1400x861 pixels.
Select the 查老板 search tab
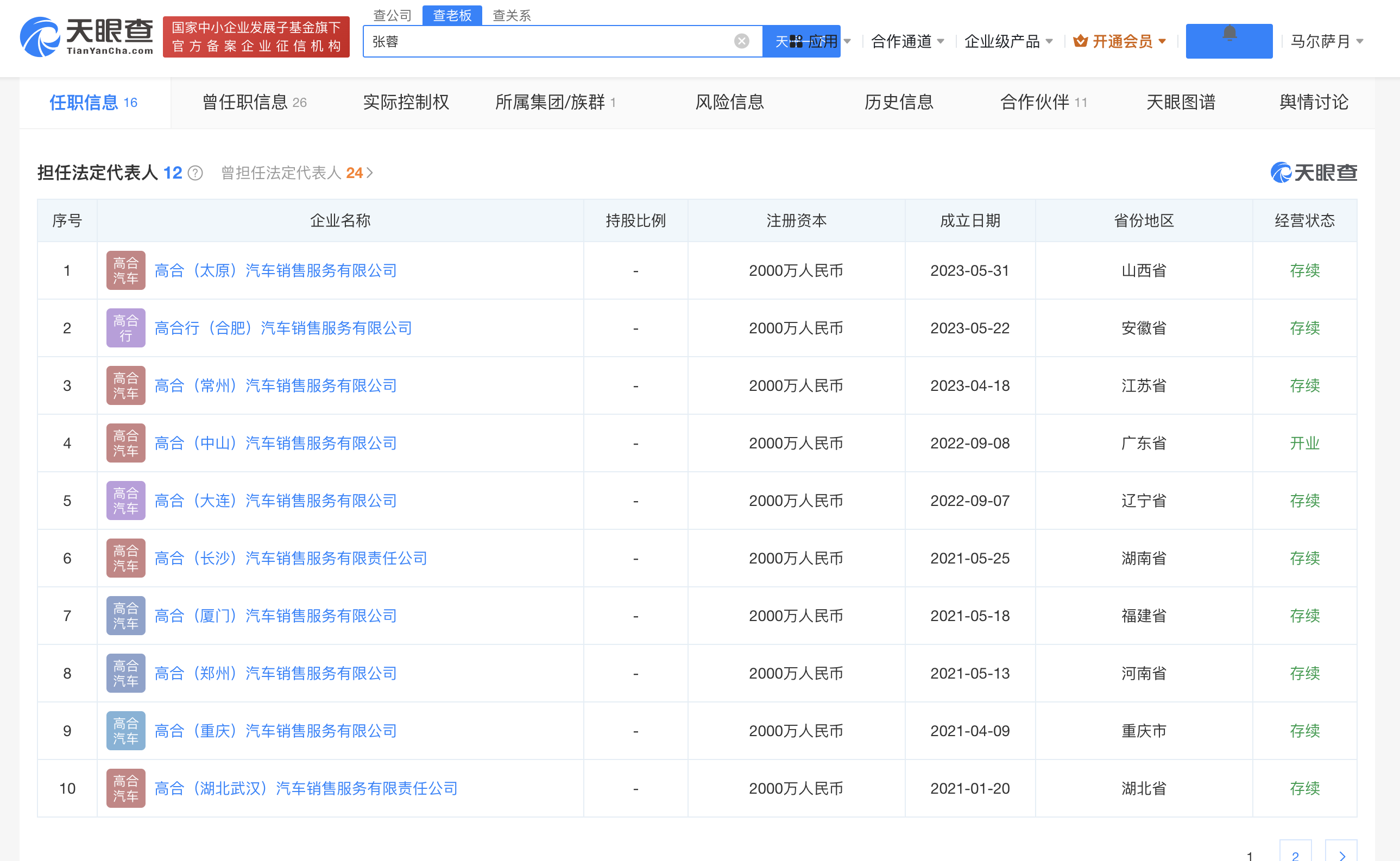click(x=452, y=15)
